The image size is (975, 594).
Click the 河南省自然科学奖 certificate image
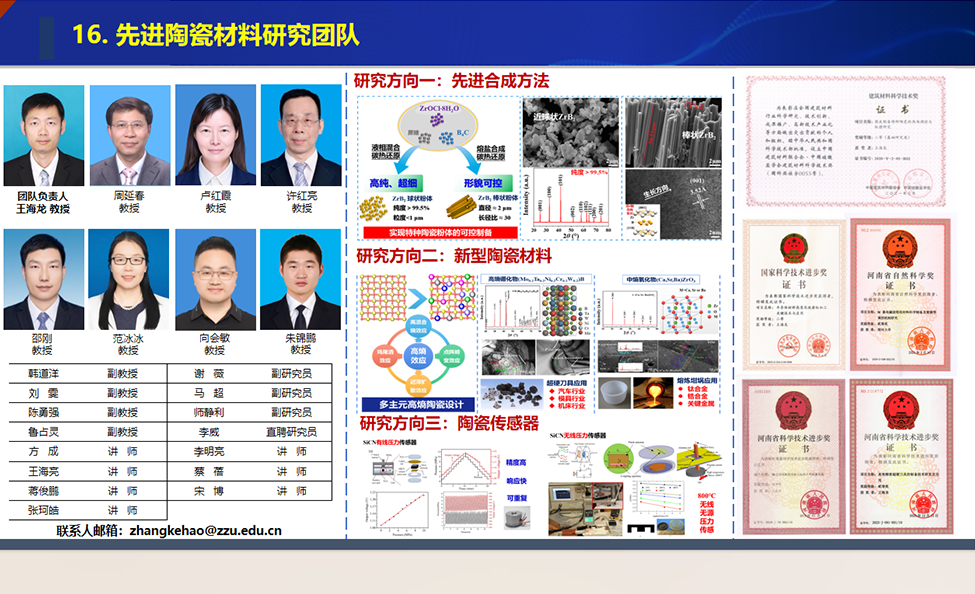[900, 293]
